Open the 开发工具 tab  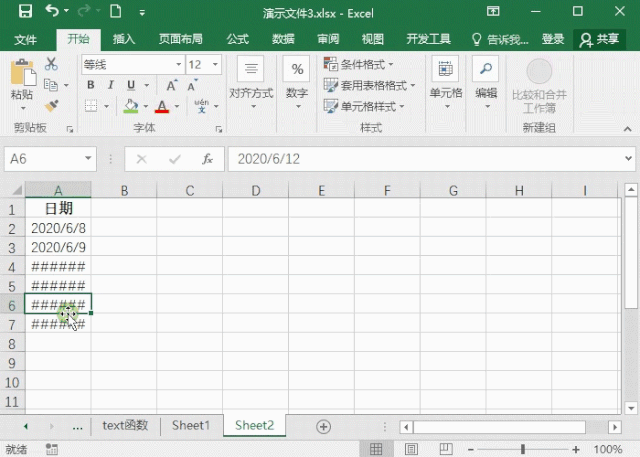click(429, 39)
